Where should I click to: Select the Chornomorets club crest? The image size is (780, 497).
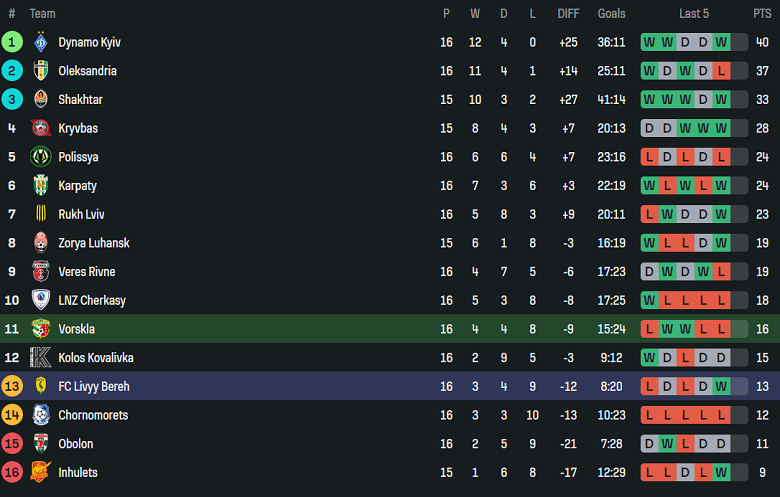pos(41,415)
